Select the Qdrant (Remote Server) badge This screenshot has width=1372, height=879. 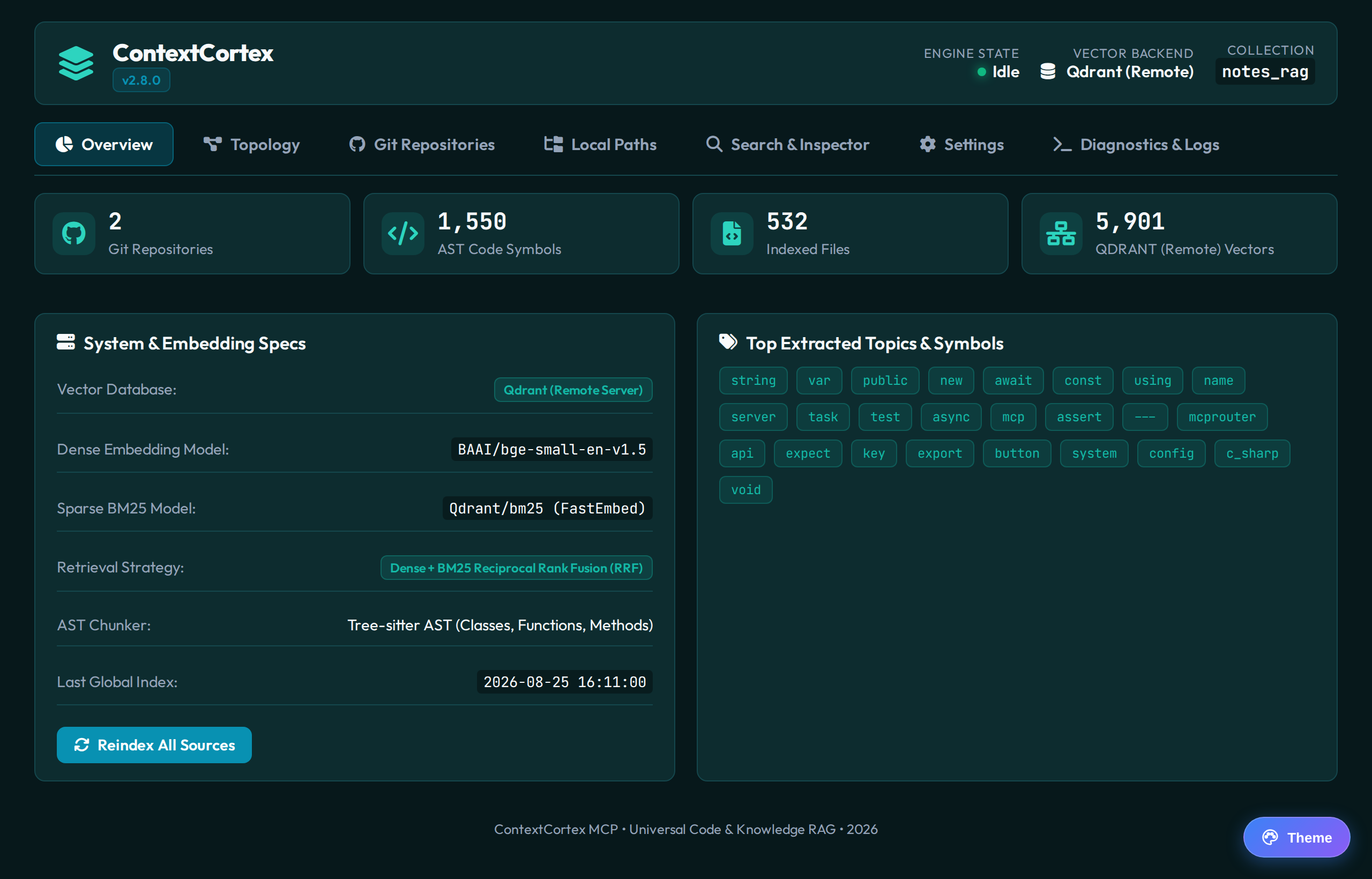pos(573,390)
